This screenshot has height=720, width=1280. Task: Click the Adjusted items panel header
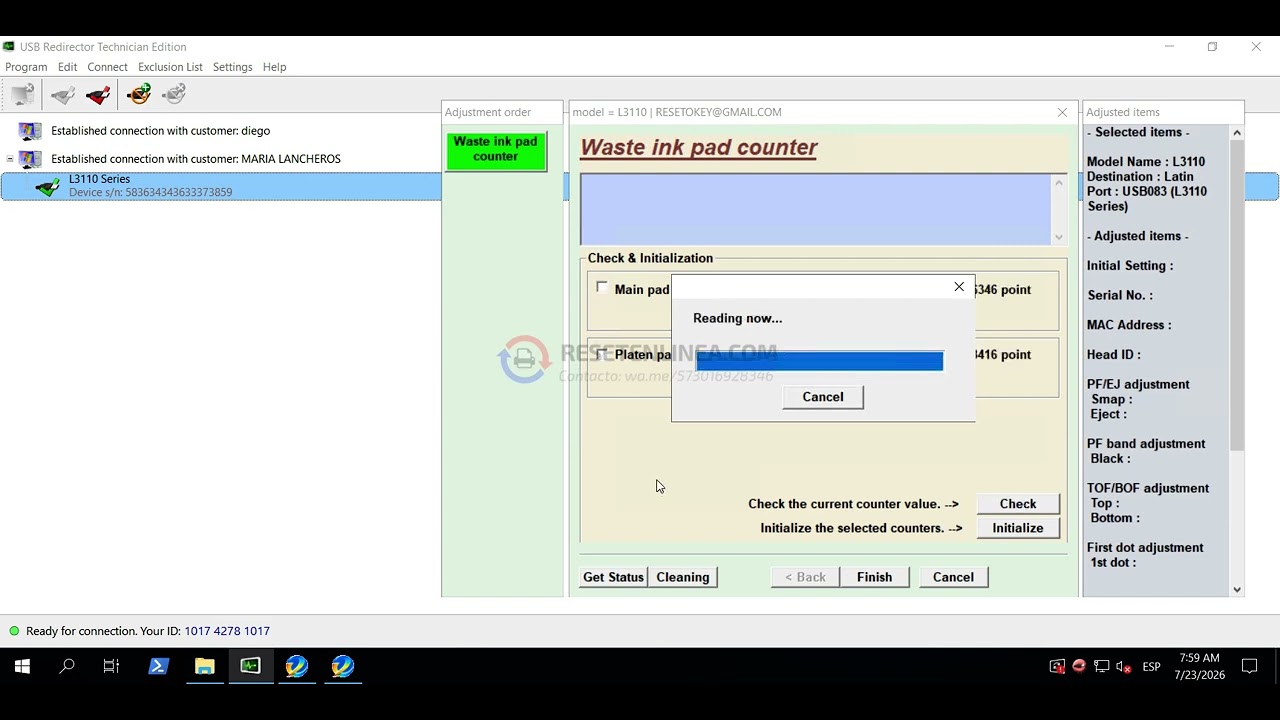[1163, 112]
